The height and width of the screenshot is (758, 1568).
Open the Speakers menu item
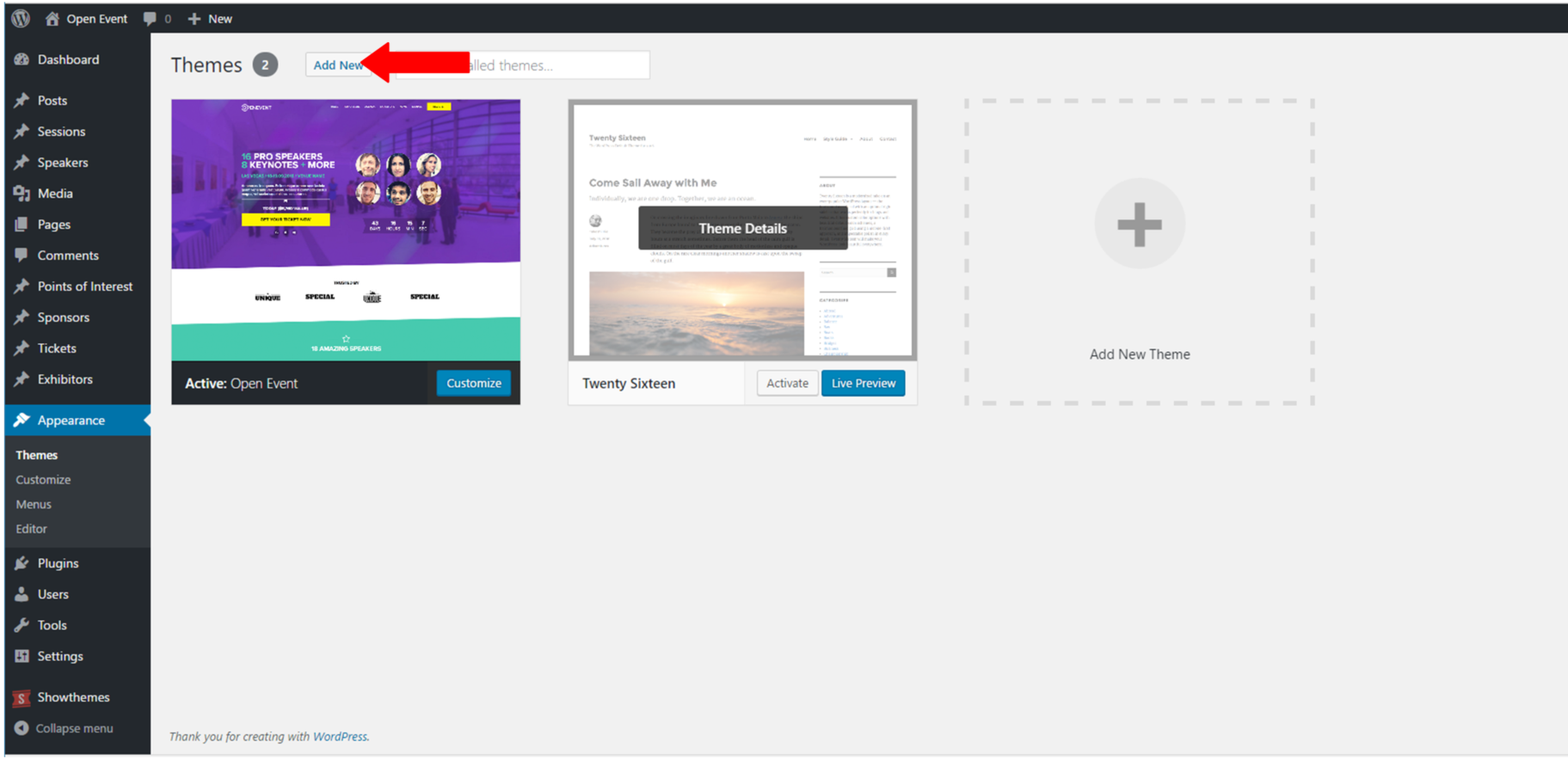[x=63, y=163]
